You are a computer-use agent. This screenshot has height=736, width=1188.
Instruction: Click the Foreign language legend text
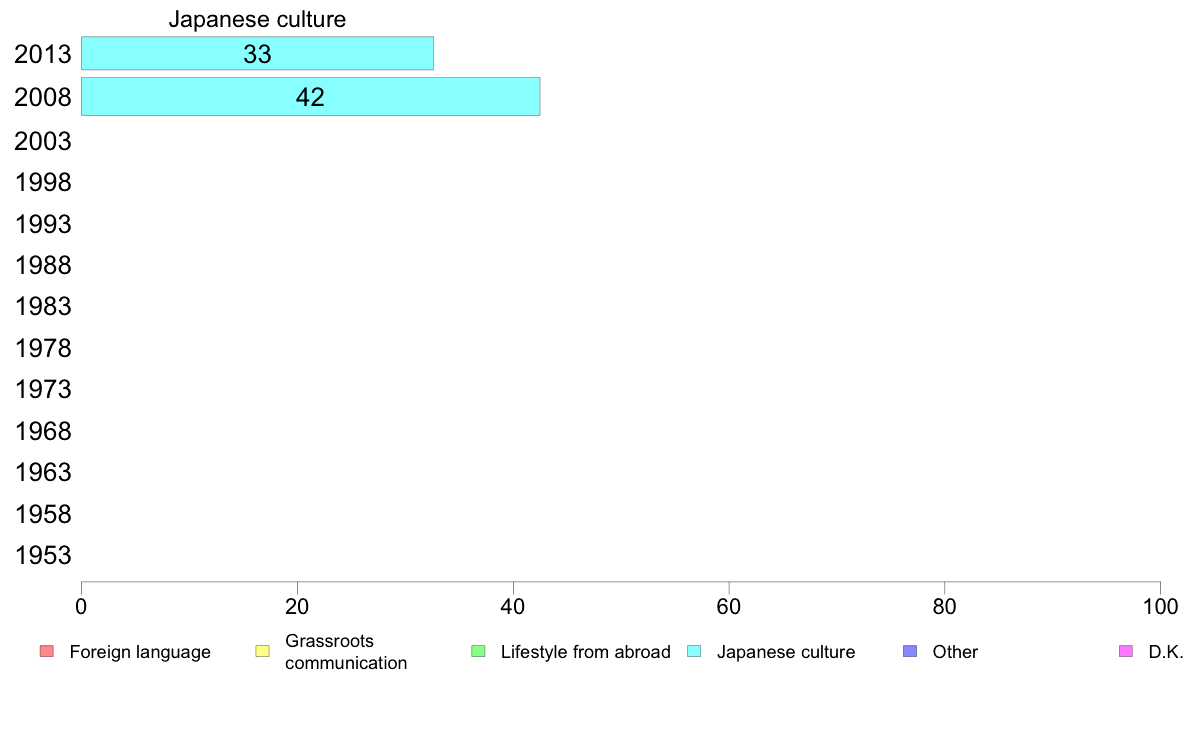[x=140, y=652]
